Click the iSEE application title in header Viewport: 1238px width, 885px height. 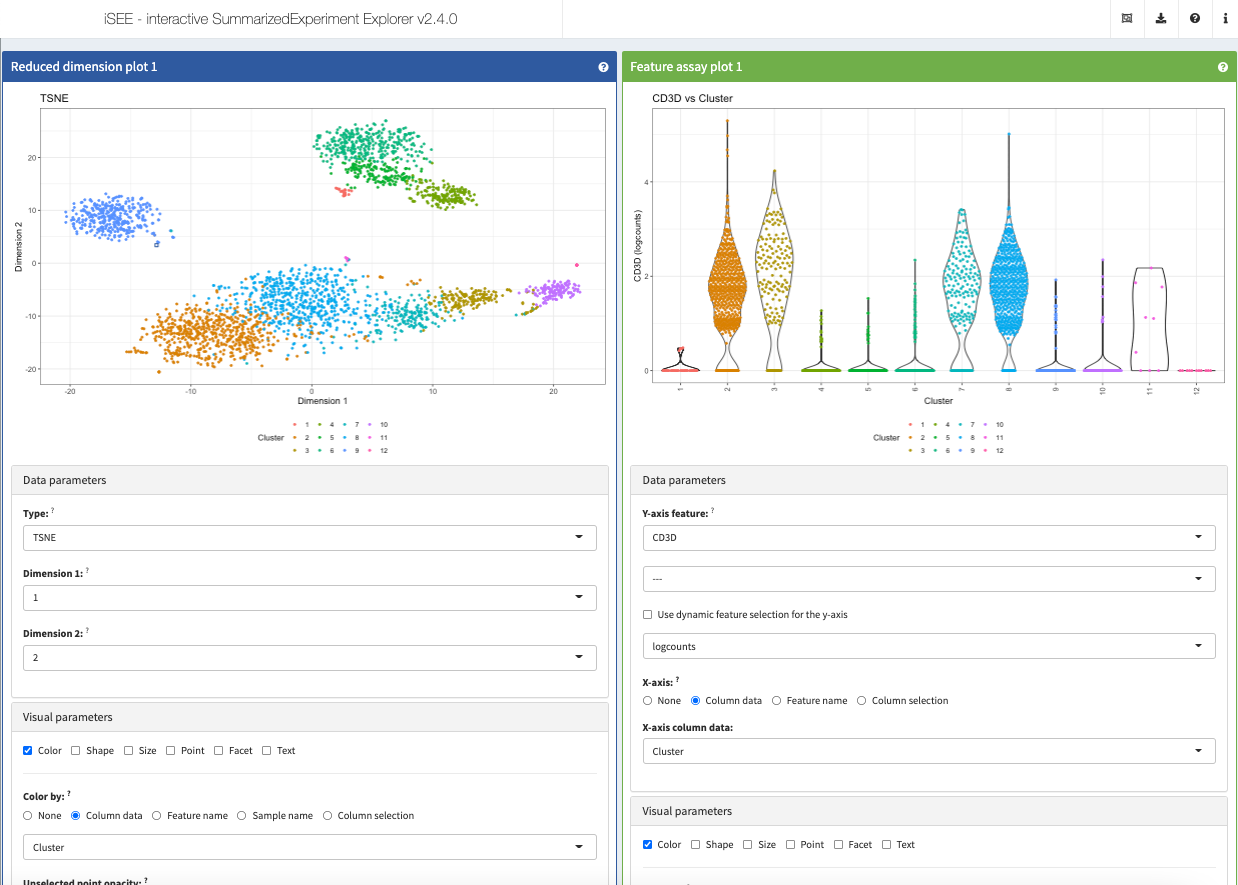(280, 19)
